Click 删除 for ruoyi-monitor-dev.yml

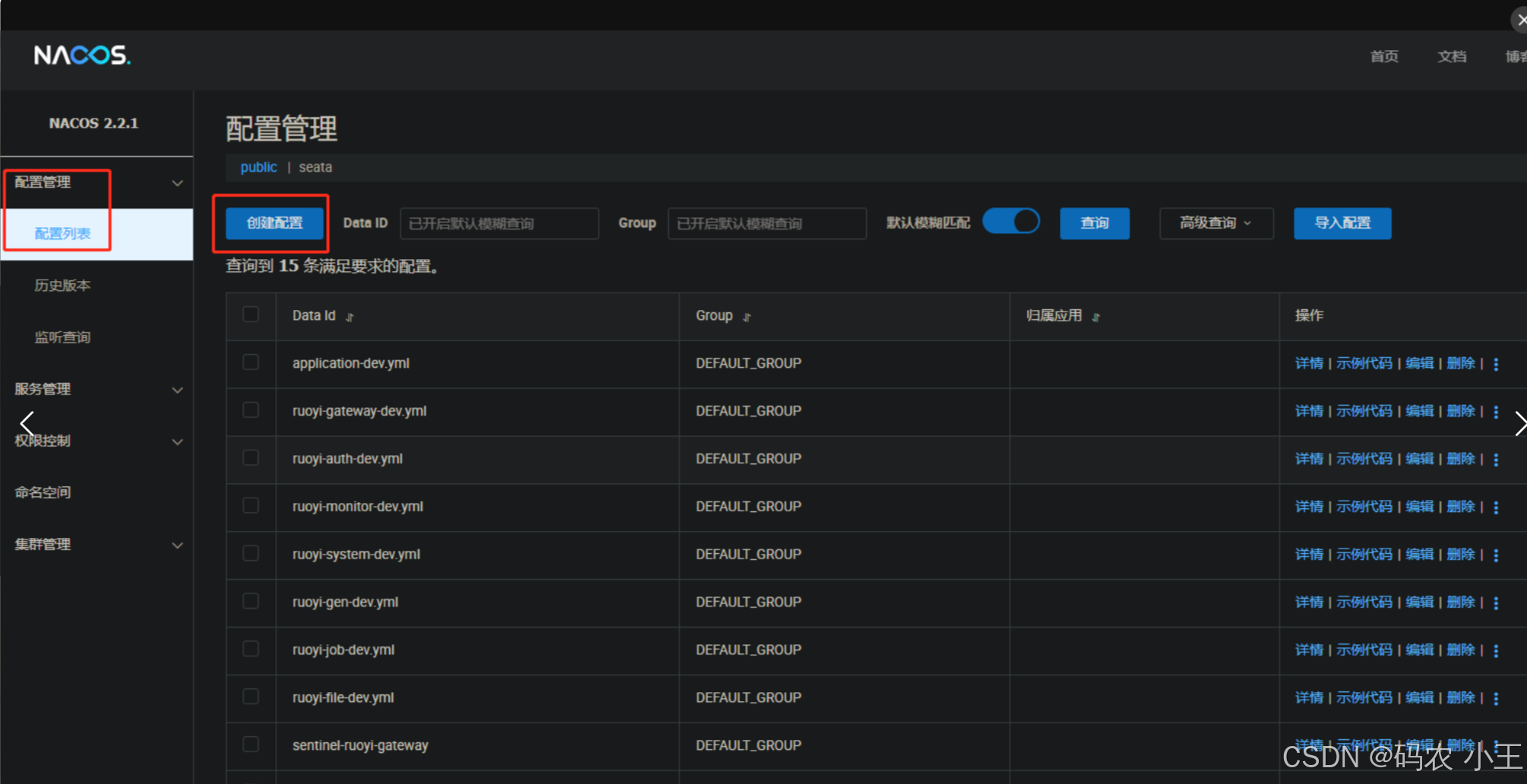click(1461, 507)
